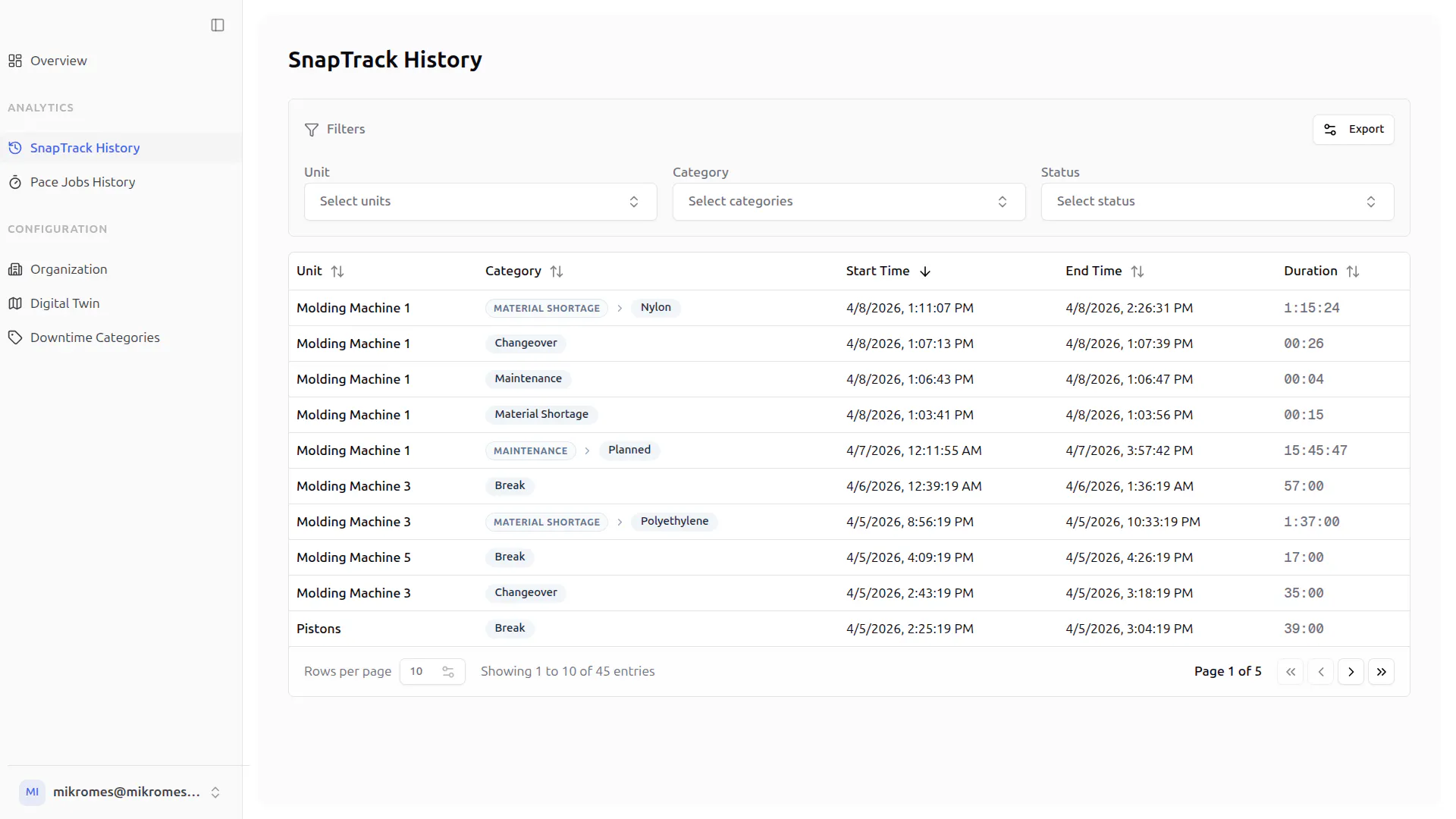Open the Category select dropdown
The width and height of the screenshot is (1456, 819).
pos(849,202)
